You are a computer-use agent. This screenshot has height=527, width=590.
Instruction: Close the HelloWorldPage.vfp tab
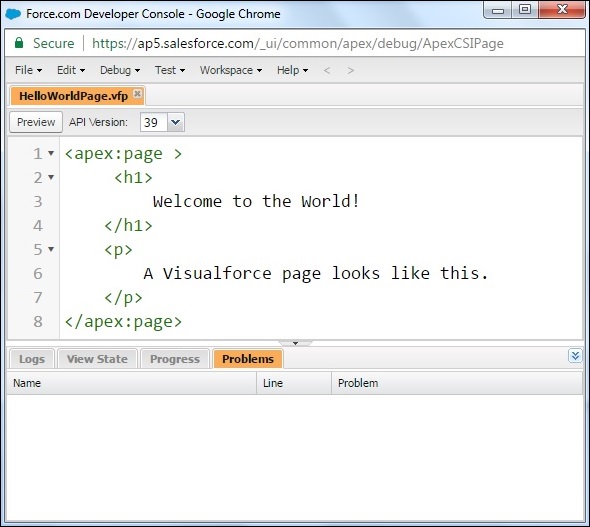coord(138,93)
